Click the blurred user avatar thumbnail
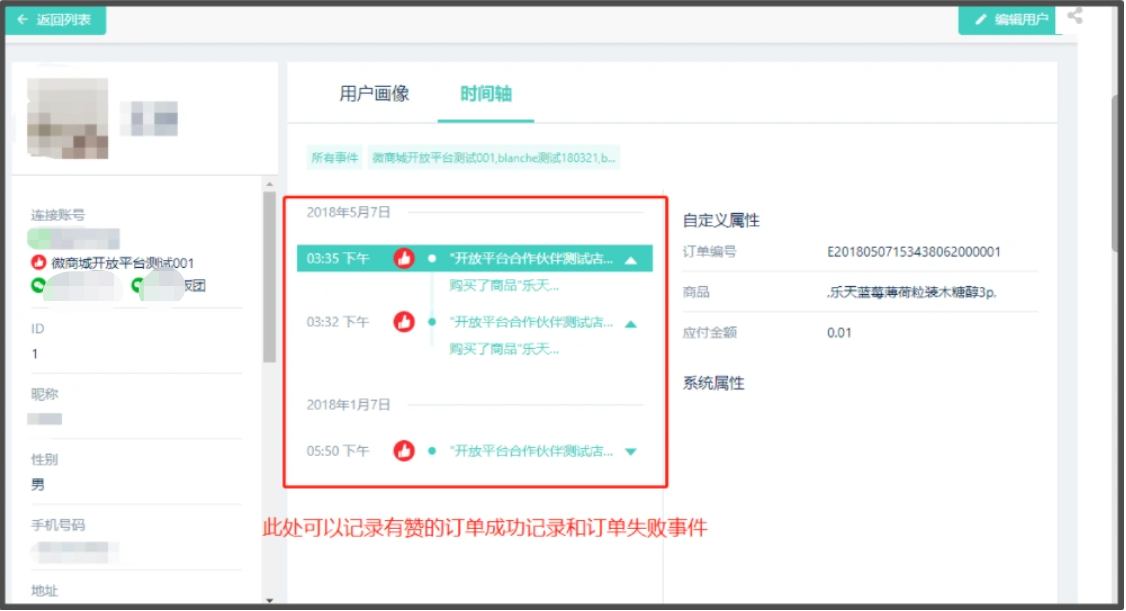1126x611 pixels. [x=68, y=118]
